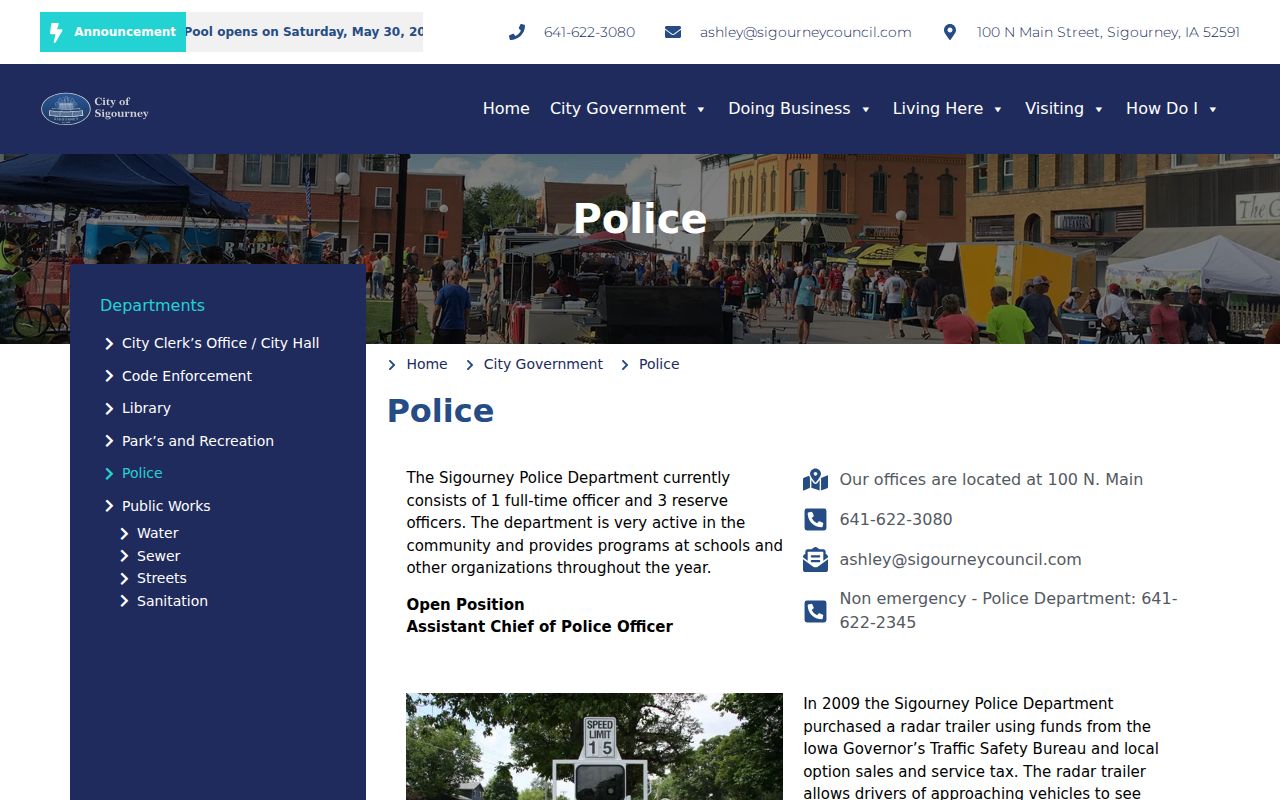Click the City of Sigourney logo
Image resolution: width=1280 pixels, height=800 pixels.
tap(95, 108)
